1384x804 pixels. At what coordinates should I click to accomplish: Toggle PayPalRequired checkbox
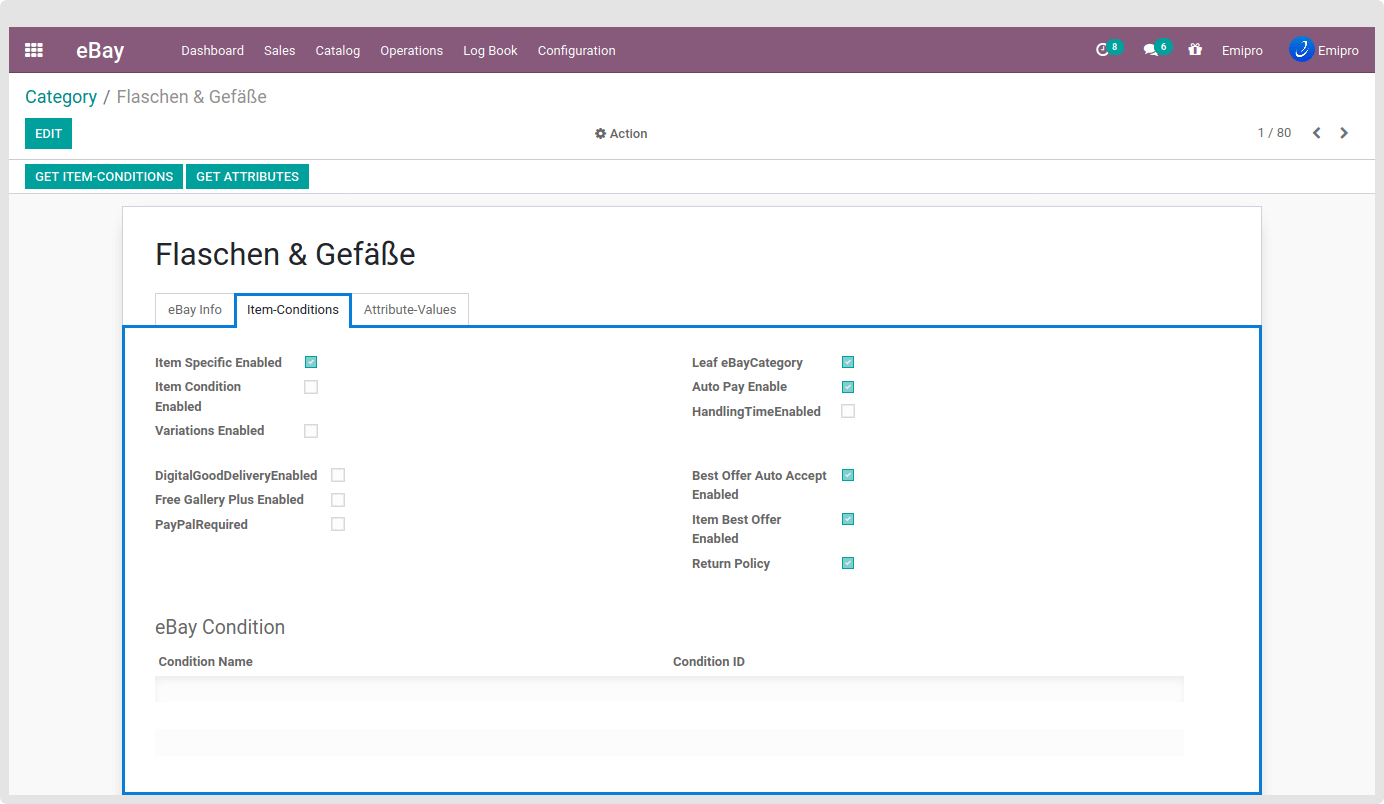(x=338, y=524)
